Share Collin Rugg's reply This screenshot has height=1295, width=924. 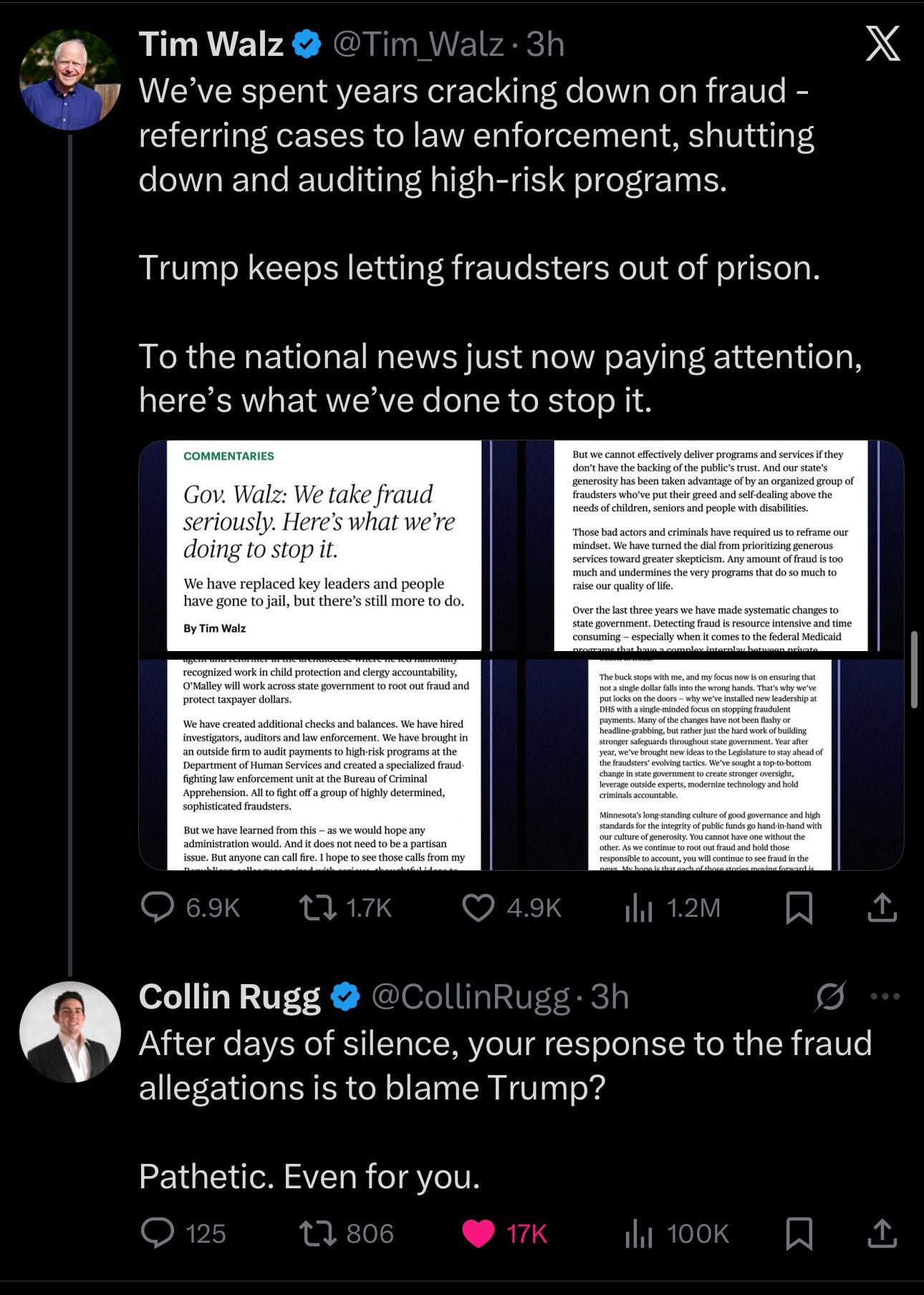pos(882,1233)
